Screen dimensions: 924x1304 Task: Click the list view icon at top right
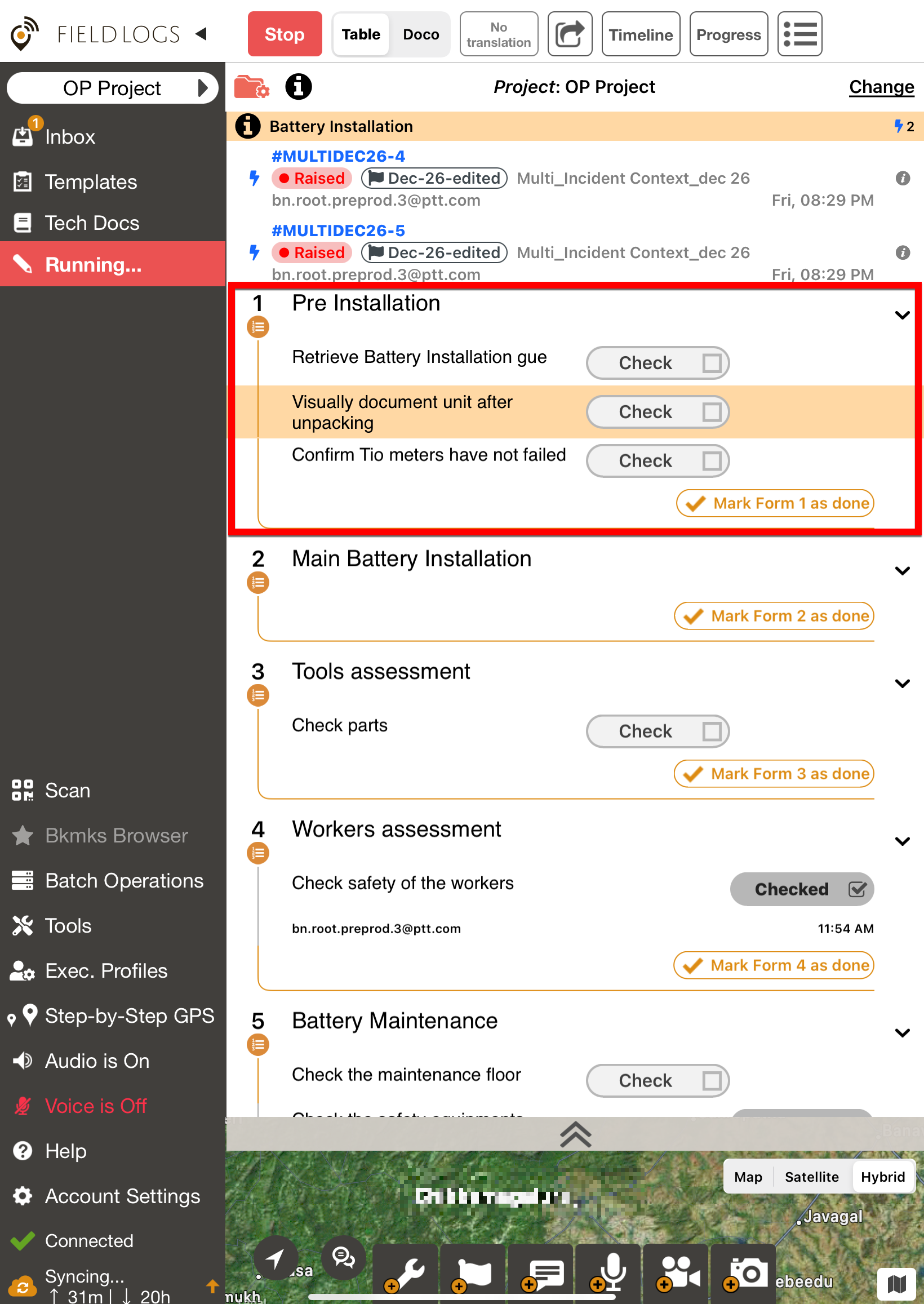799,34
